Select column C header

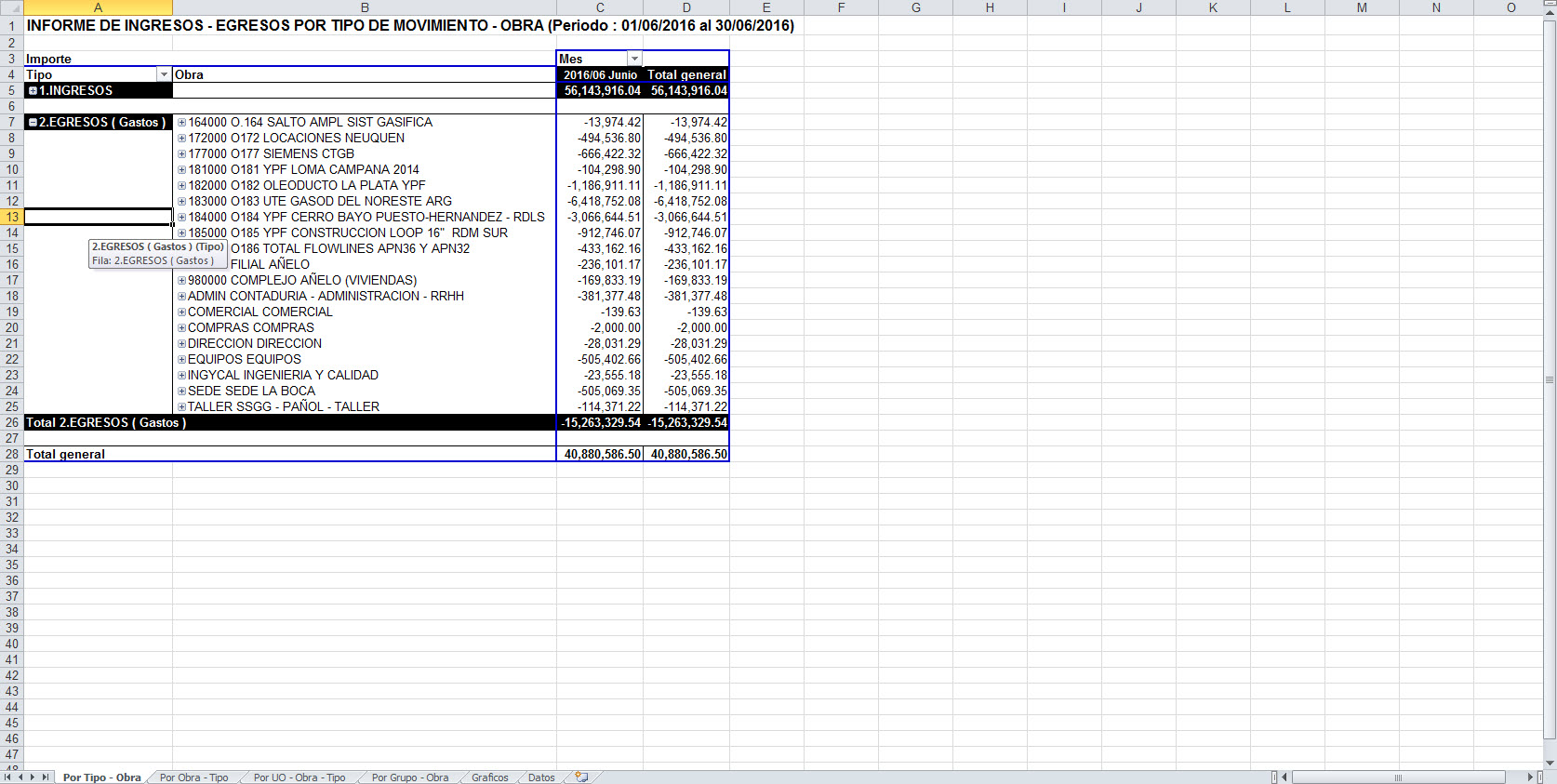click(x=600, y=7)
